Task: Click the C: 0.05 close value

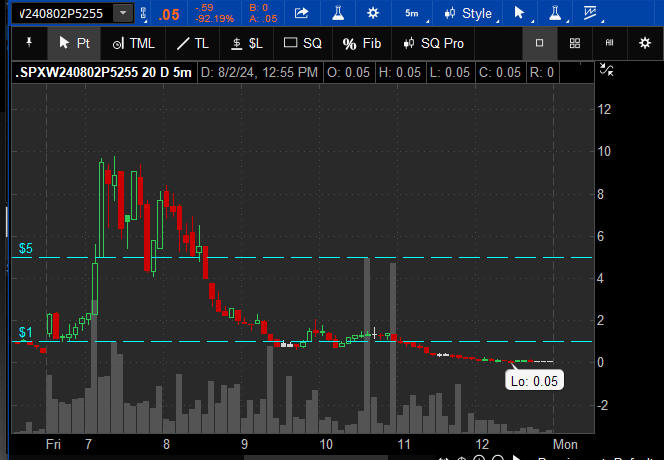Action: 500,72
